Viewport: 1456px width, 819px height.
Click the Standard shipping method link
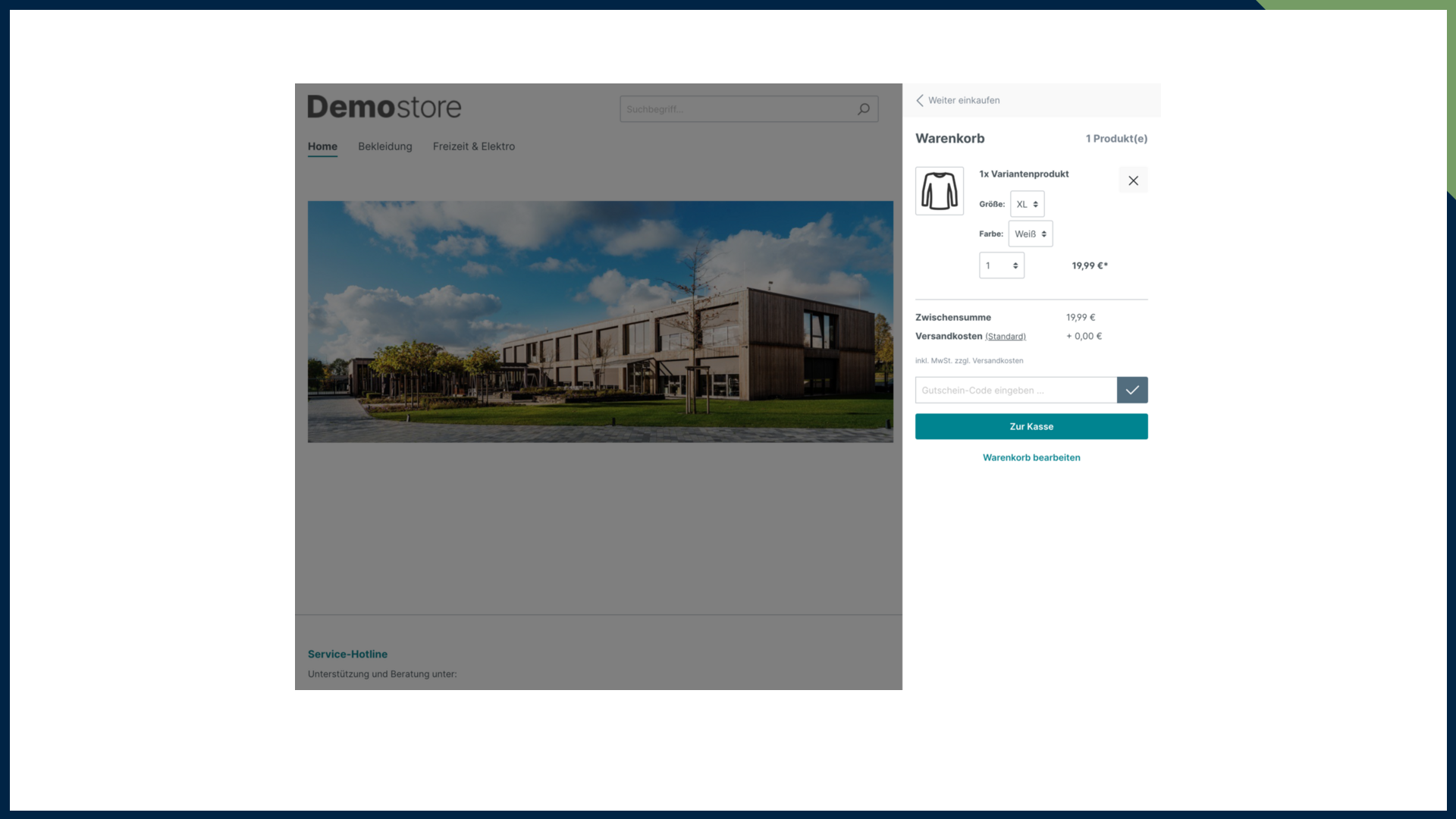point(1005,337)
